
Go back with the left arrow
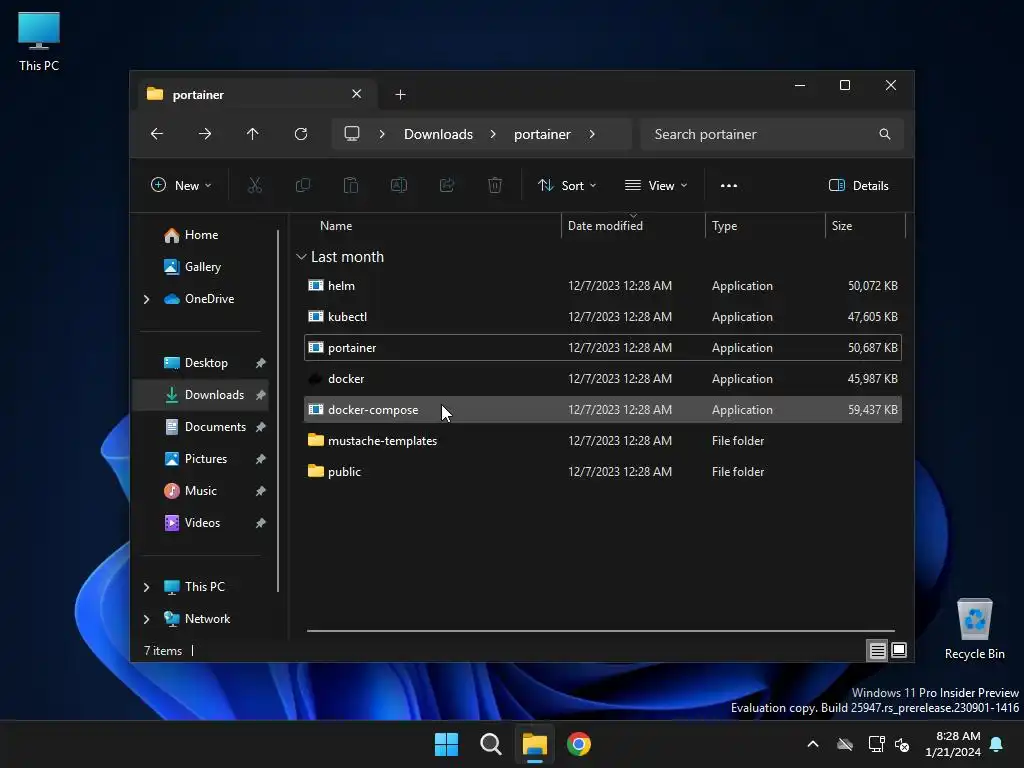(157, 134)
